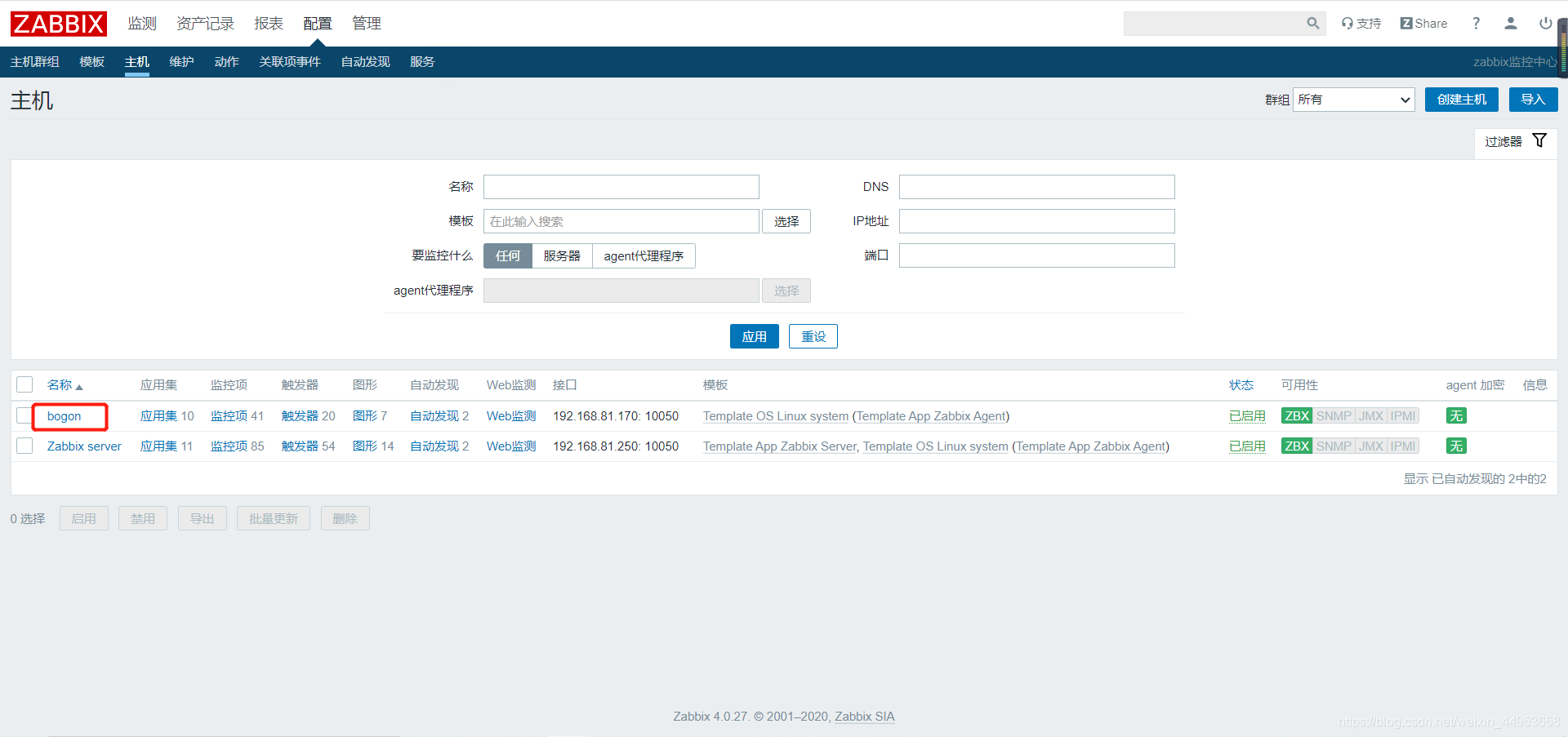The image size is (1568, 737).
Task: Click the IPMI badge in the Zabbix server row
Action: click(x=1403, y=446)
